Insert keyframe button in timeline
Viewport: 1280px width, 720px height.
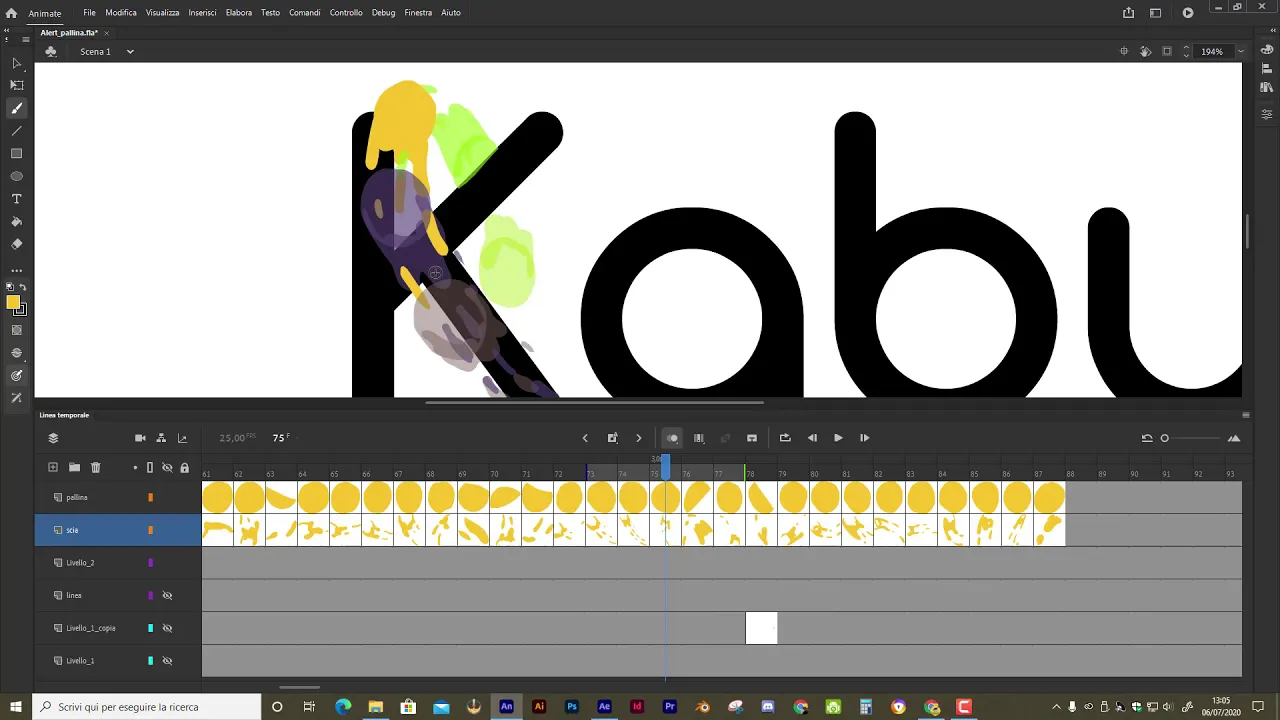tap(612, 438)
